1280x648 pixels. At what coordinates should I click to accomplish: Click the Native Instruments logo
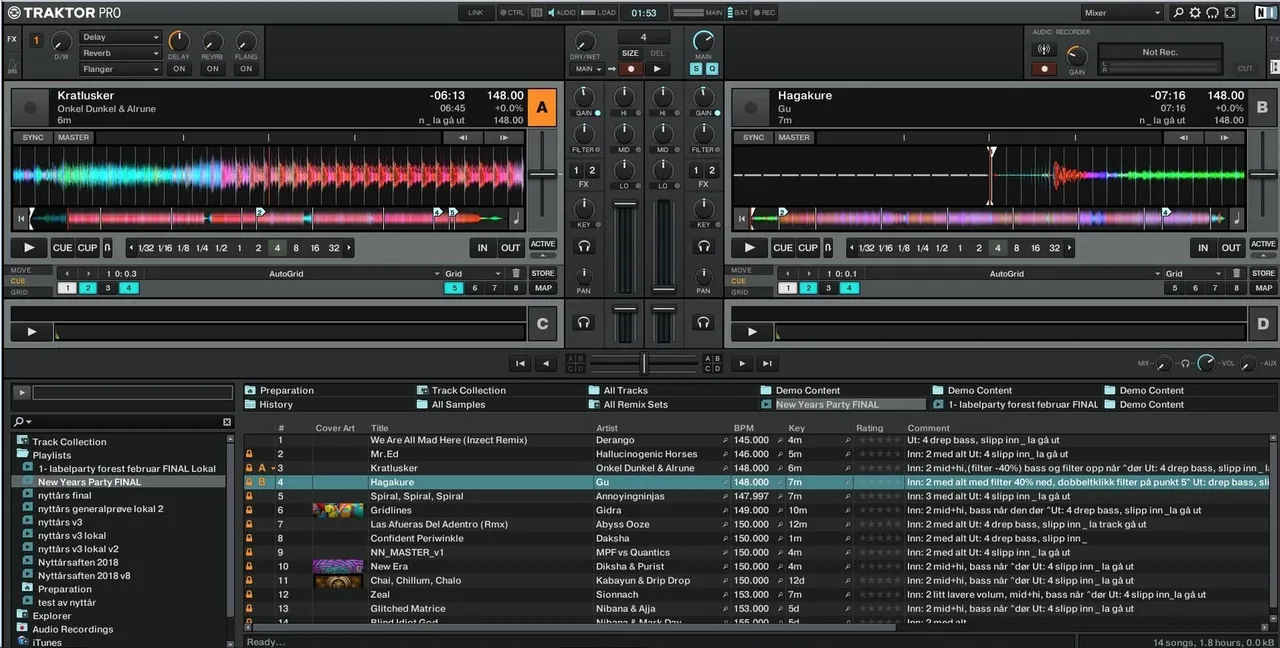pyautogui.click(x=1265, y=13)
